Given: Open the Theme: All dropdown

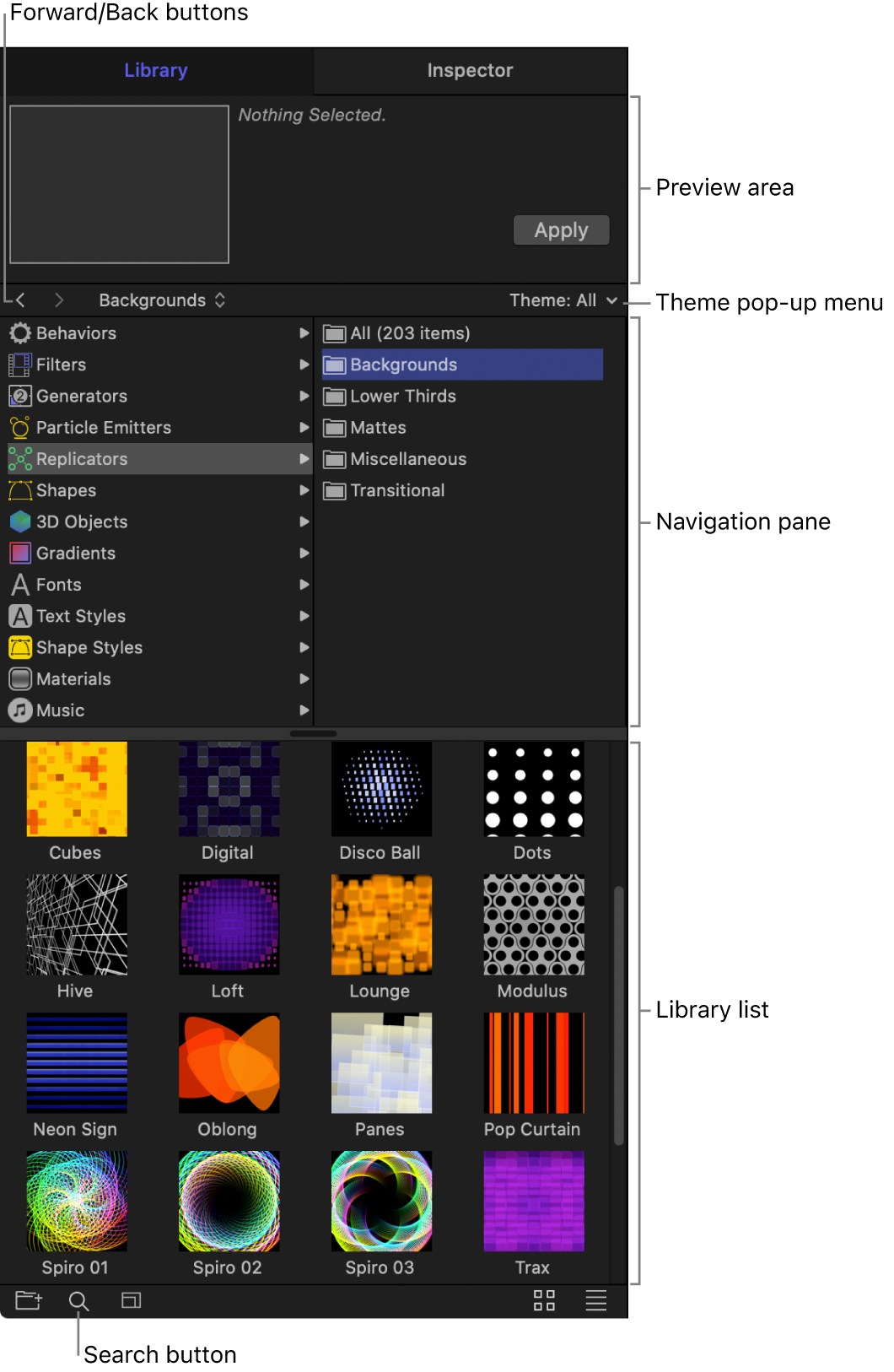Looking at the screenshot, I should tap(563, 300).
